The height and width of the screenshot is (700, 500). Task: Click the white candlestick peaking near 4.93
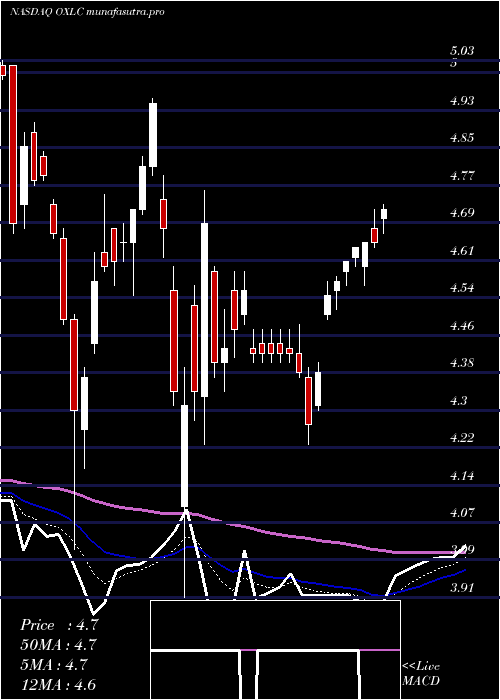click(x=153, y=135)
